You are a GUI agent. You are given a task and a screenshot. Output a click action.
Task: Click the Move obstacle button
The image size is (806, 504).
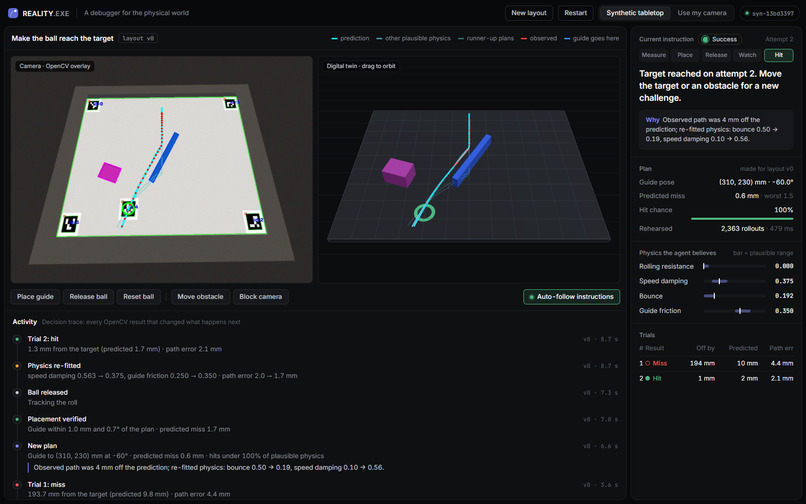pyautogui.click(x=200, y=297)
